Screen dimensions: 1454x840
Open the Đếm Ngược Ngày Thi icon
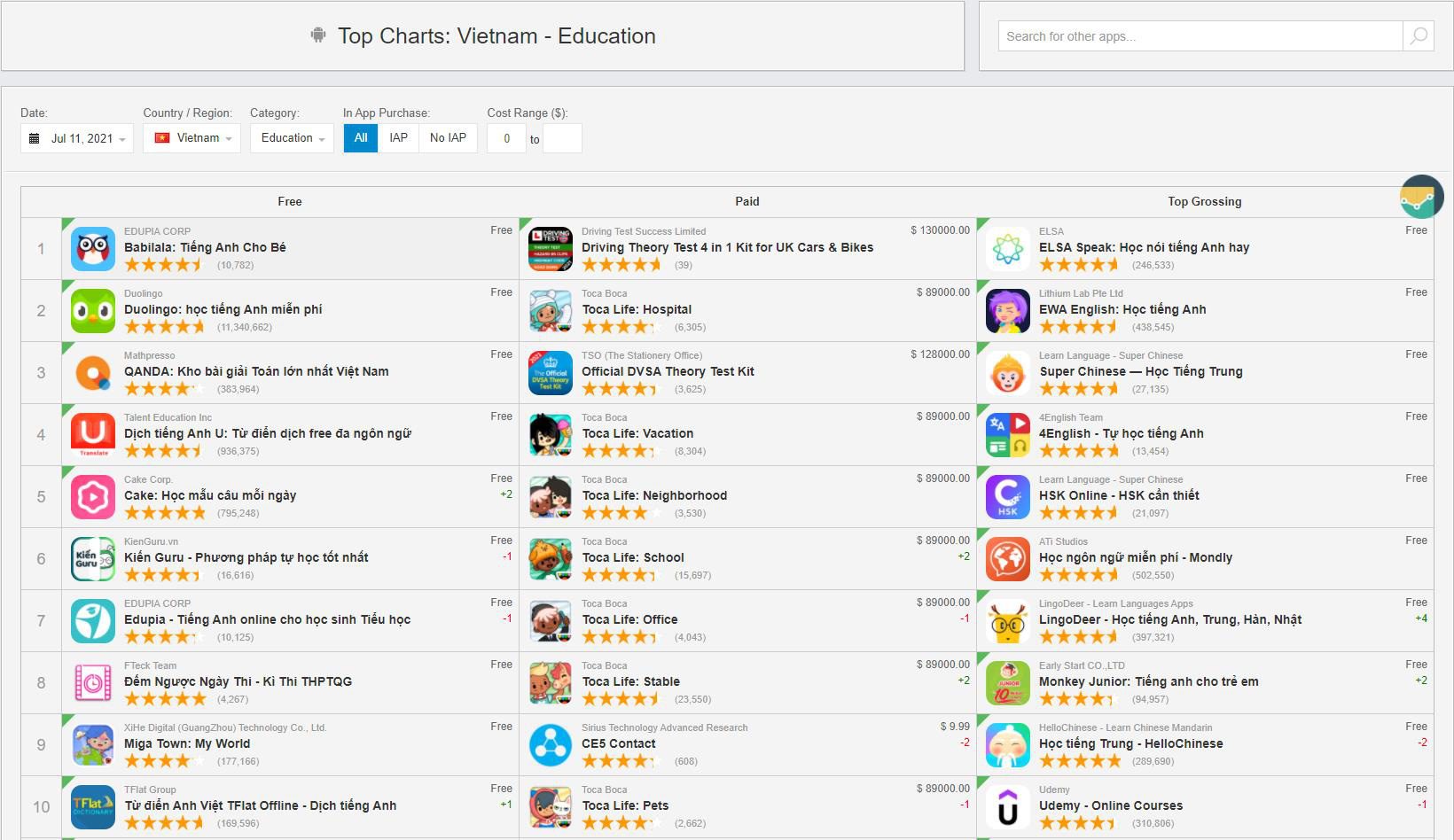(x=93, y=683)
